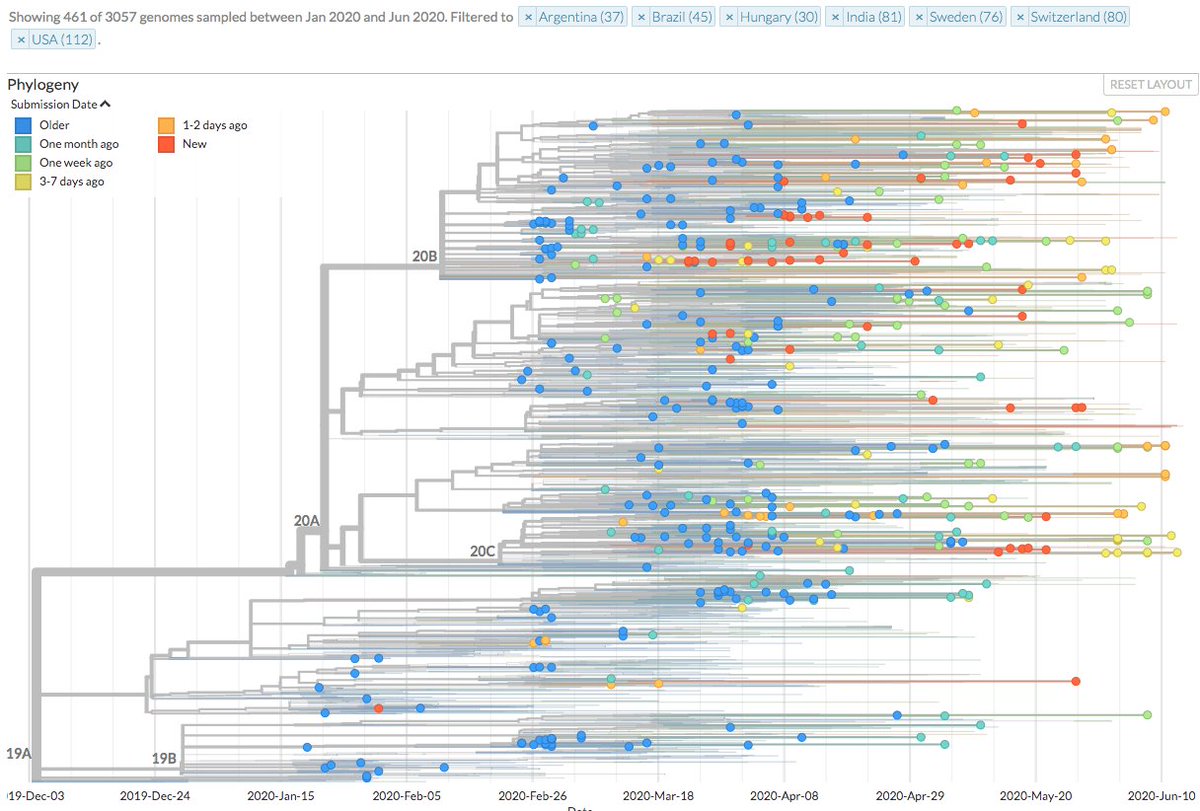Click the Reset Layout button
The height and width of the screenshot is (811, 1200).
click(1151, 85)
